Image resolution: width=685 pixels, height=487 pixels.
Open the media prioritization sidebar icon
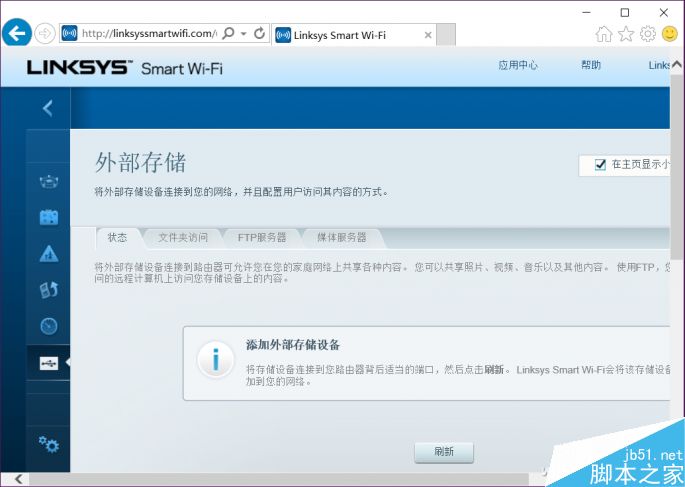[48, 290]
